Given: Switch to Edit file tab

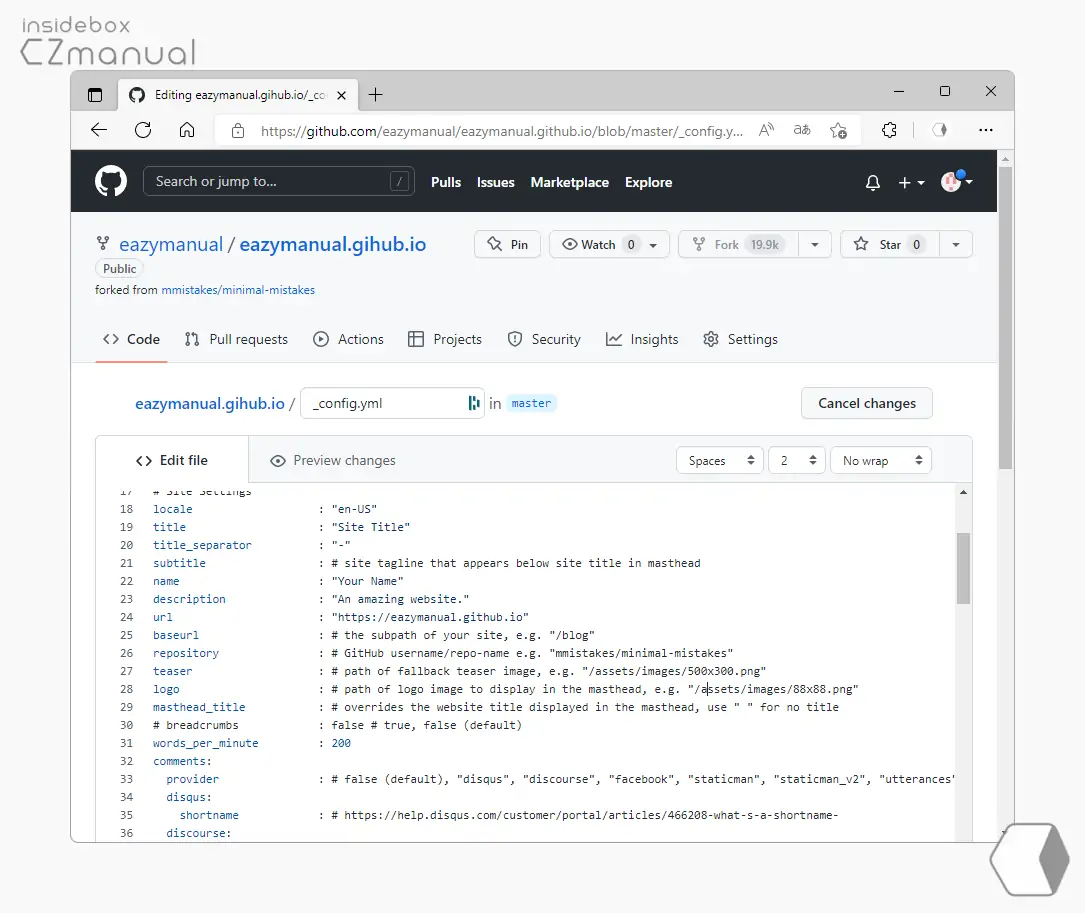Looking at the screenshot, I should click(x=172, y=460).
